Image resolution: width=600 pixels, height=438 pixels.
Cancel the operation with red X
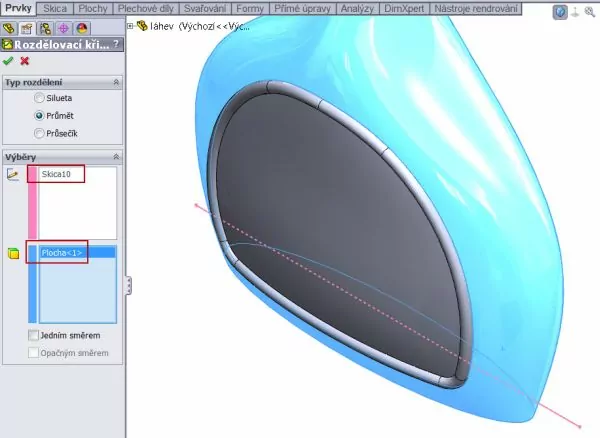coord(24,61)
